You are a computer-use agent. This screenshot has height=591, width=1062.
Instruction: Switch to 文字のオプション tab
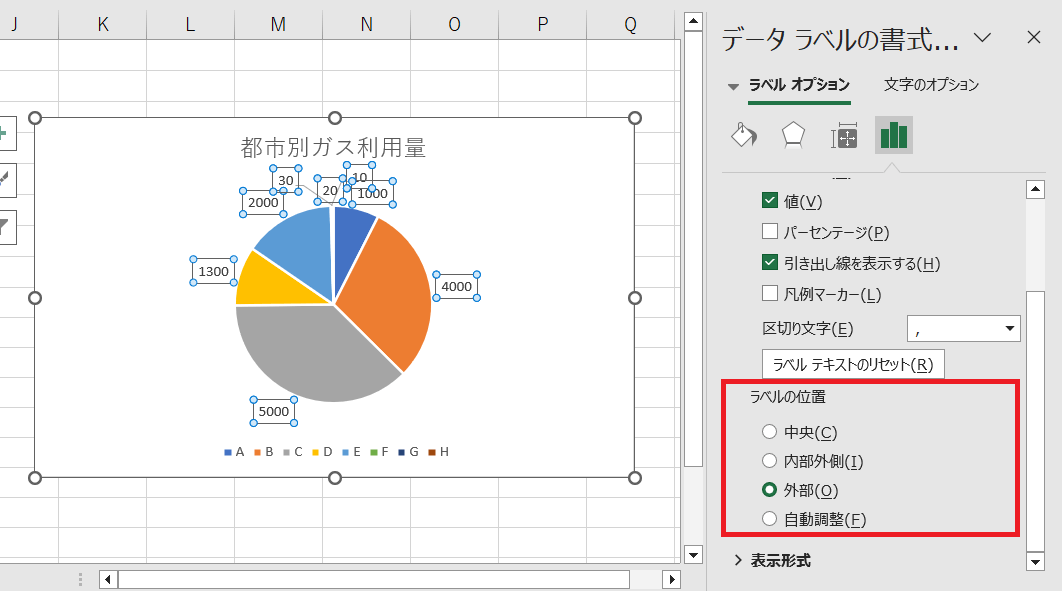point(931,85)
